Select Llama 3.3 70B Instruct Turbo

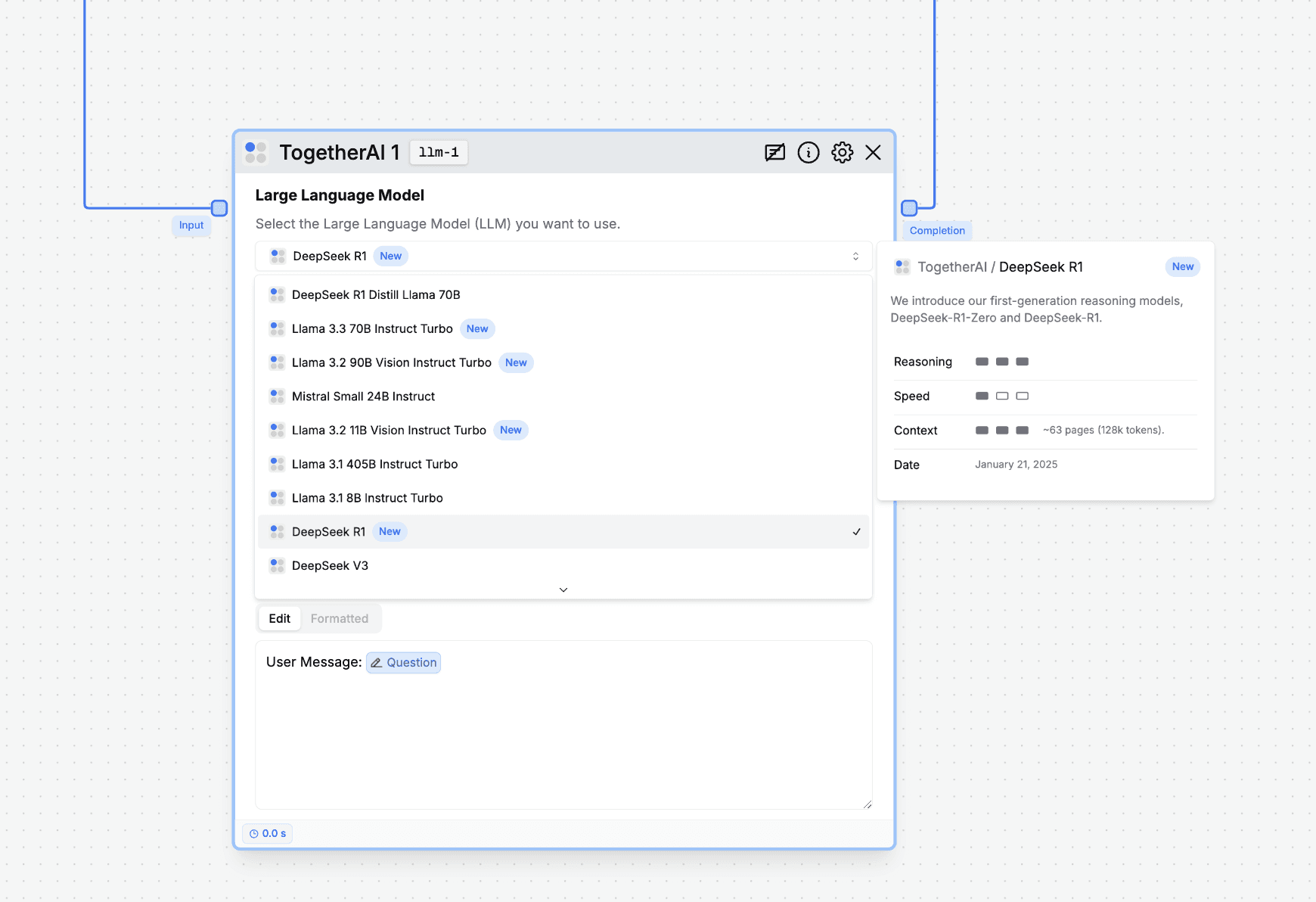coord(563,328)
